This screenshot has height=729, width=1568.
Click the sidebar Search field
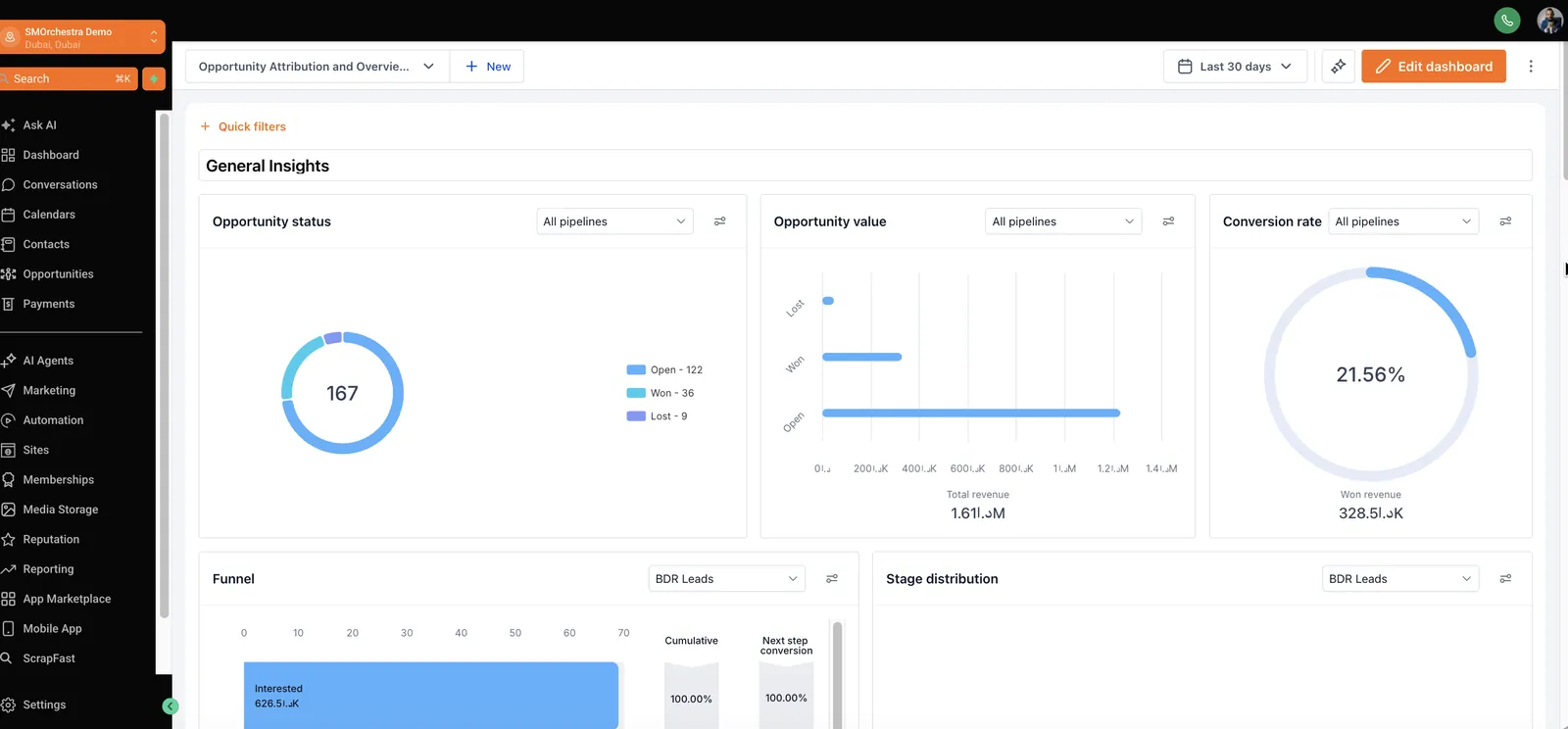(x=69, y=78)
